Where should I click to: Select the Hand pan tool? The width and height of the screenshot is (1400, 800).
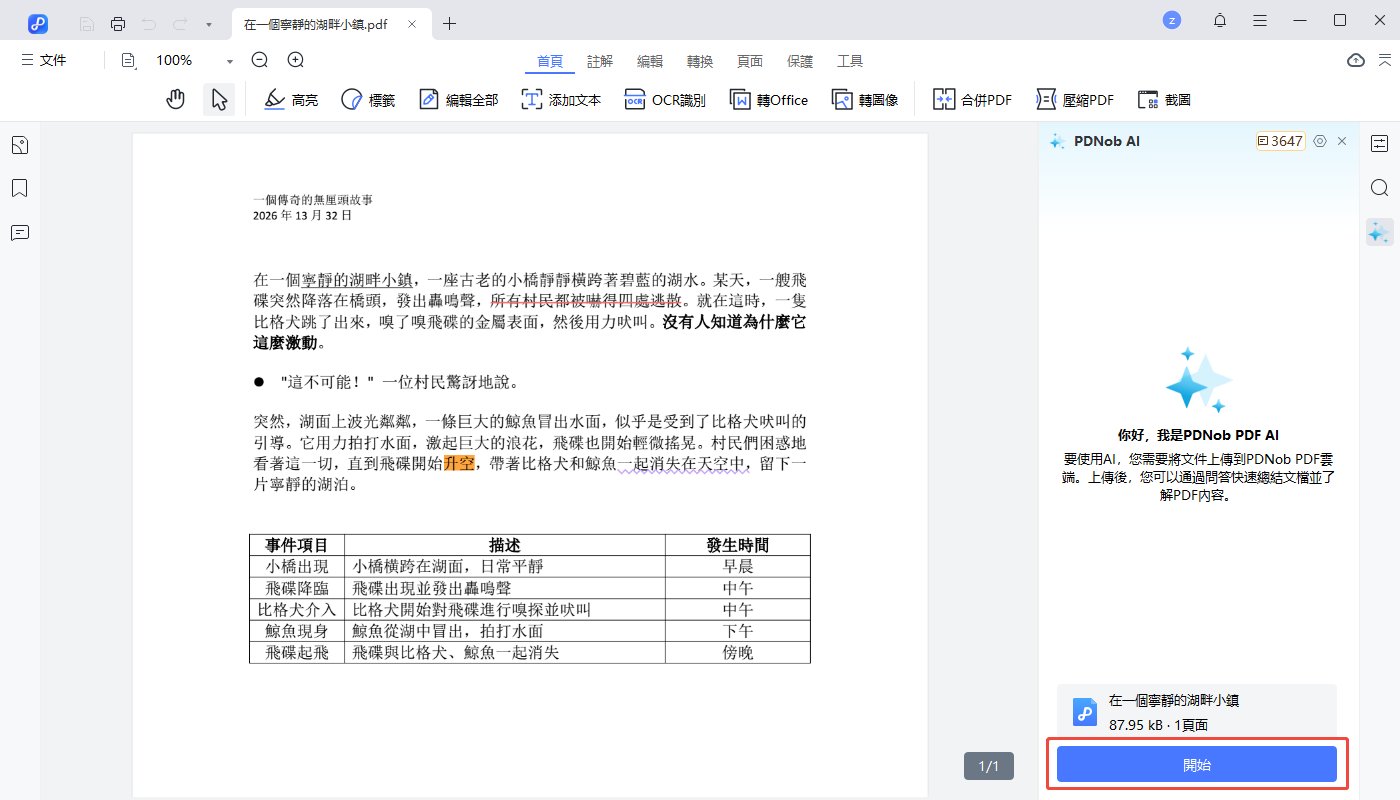[x=176, y=99]
